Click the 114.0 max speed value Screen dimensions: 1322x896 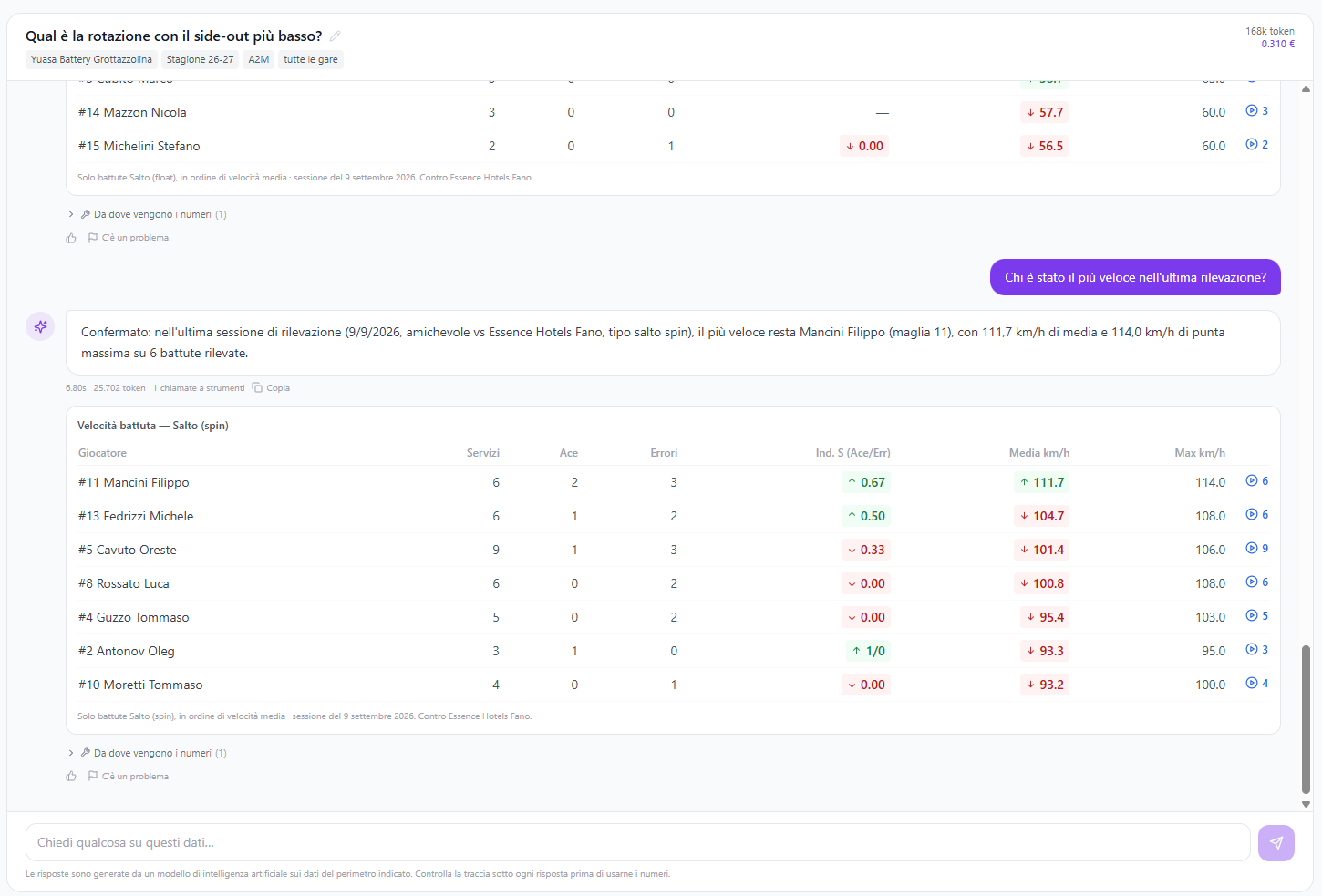[1211, 482]
